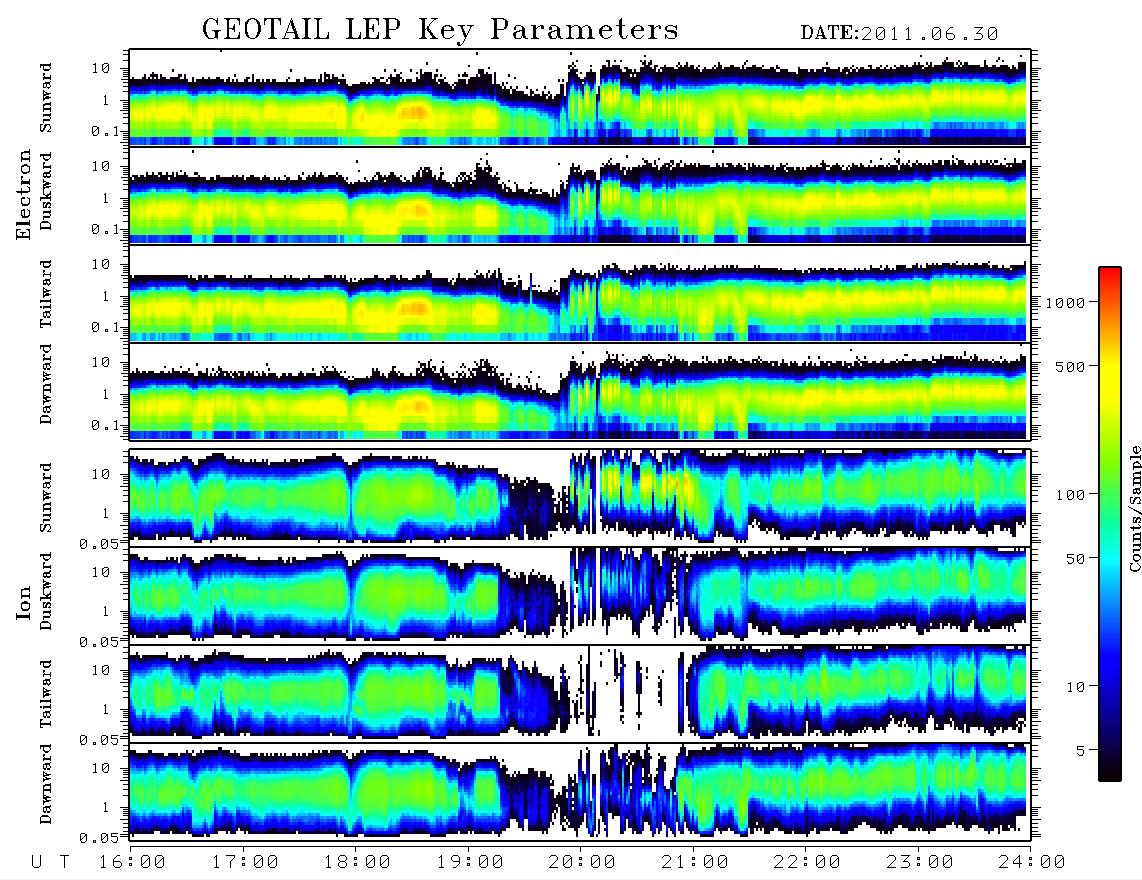Click the GEOTAIL LEP Key Parameters title
The image size is (1142, 880).
[440, 31]
